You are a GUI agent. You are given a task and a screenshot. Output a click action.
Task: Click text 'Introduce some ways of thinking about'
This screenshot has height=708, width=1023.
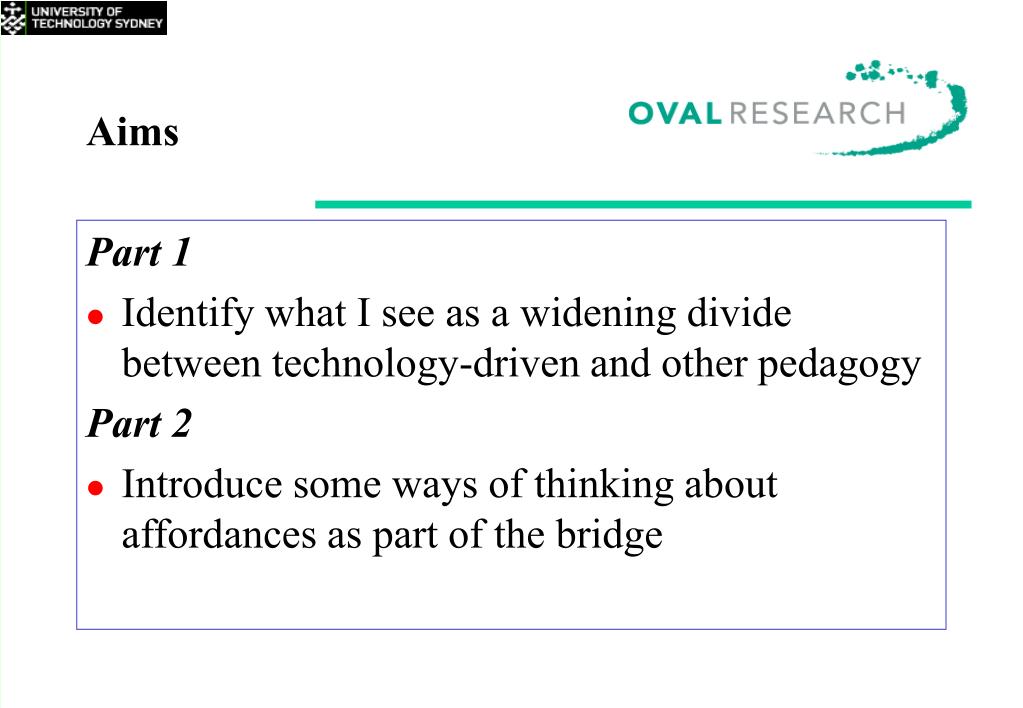(450, 484)
